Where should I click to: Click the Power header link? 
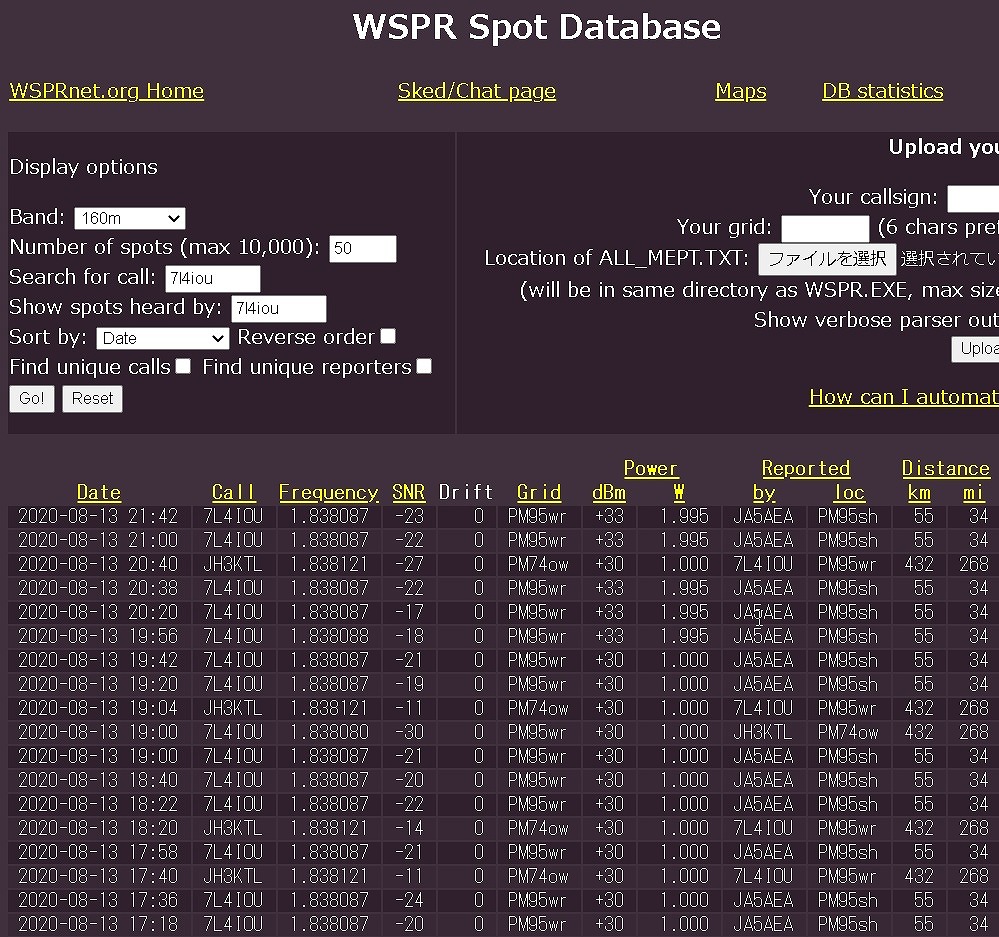coord(650,469)
